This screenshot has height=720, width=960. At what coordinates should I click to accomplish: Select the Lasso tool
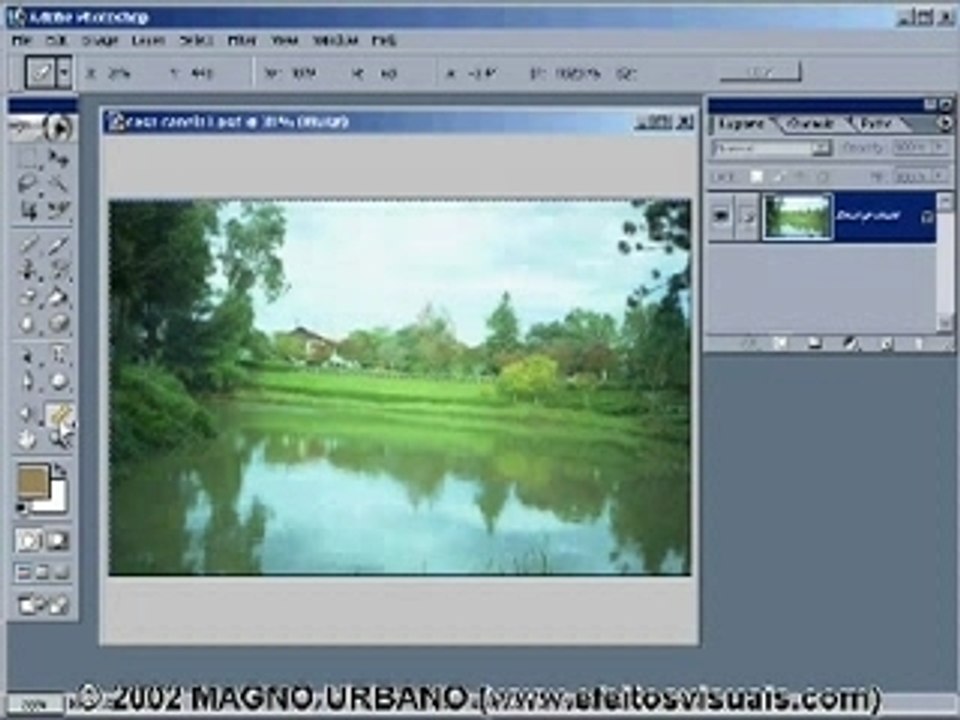27,183
